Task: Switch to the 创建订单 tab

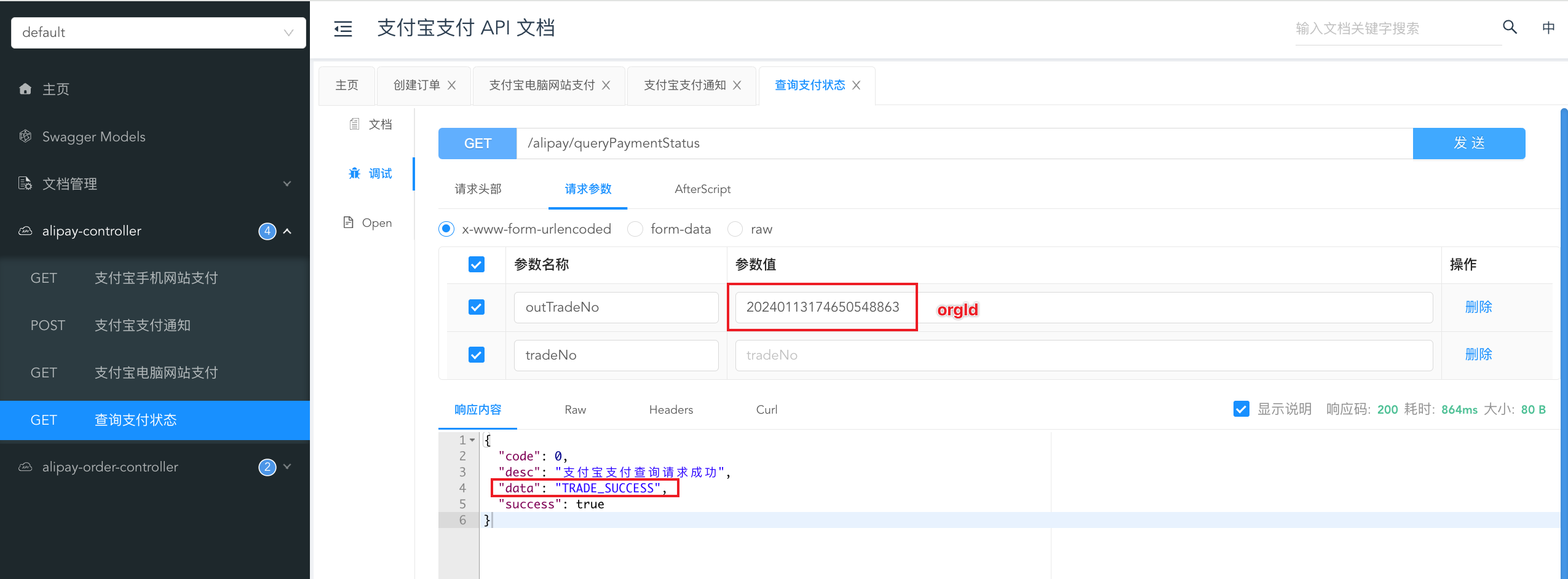Action: [x=417, y=85]
